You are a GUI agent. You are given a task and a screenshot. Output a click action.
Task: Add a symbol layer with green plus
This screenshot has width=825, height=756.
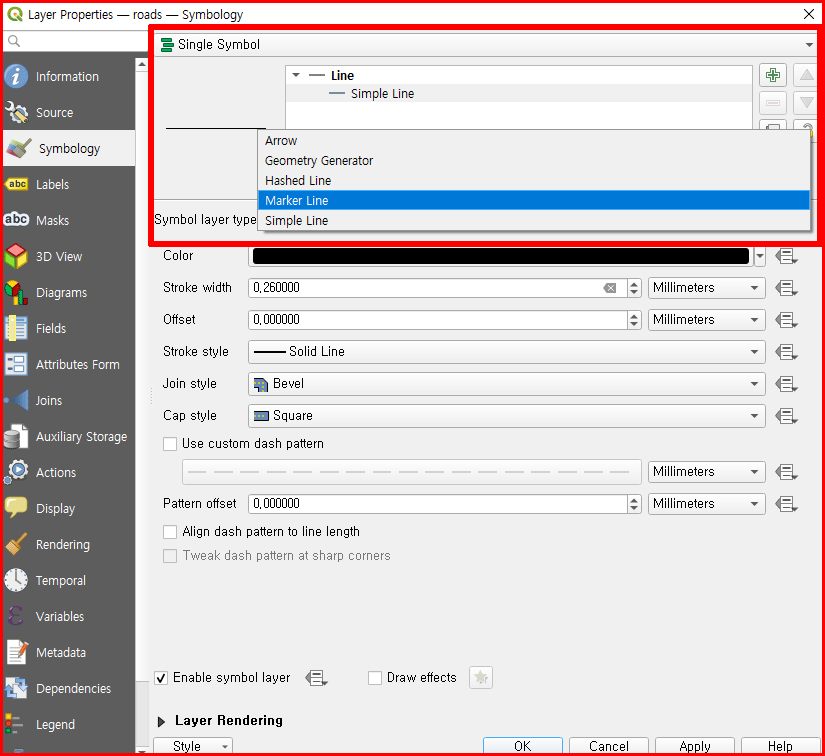pos(773,75)
